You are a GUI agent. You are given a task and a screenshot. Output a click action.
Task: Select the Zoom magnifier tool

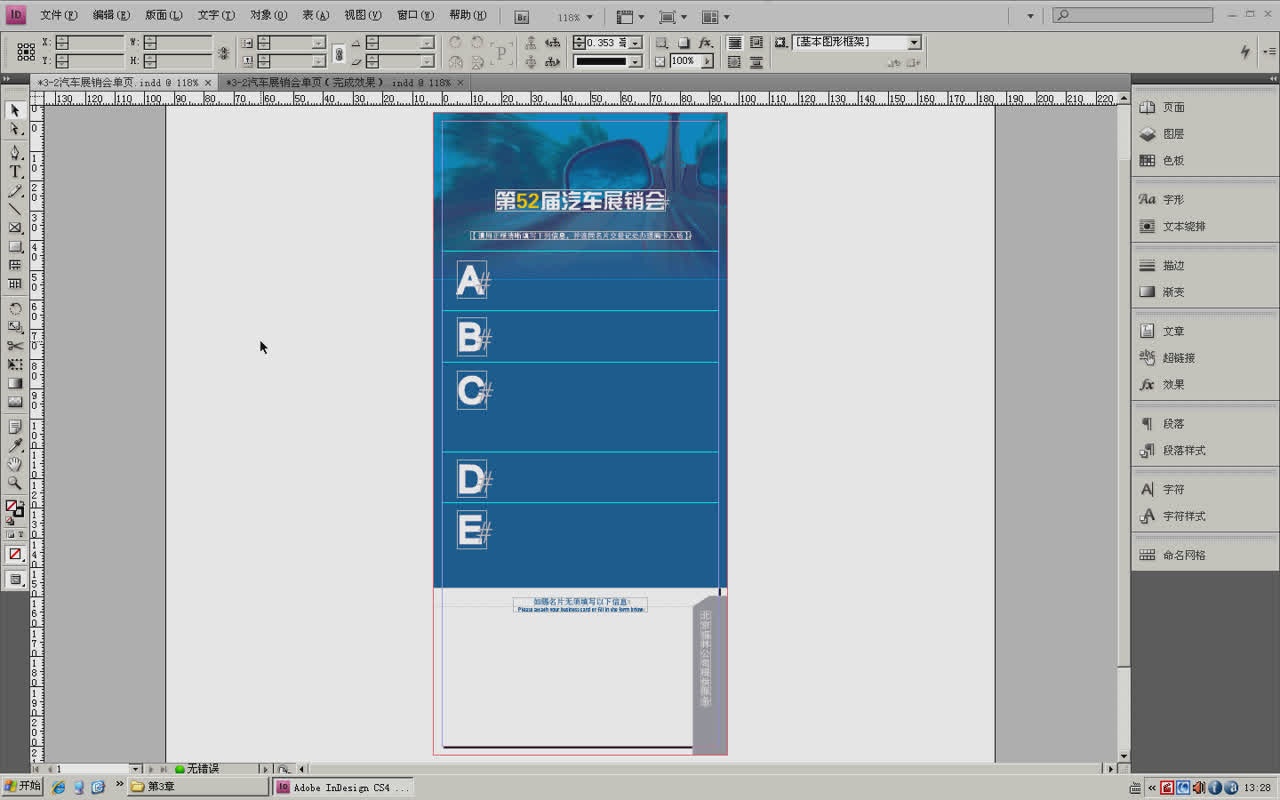tap(15, 483)
